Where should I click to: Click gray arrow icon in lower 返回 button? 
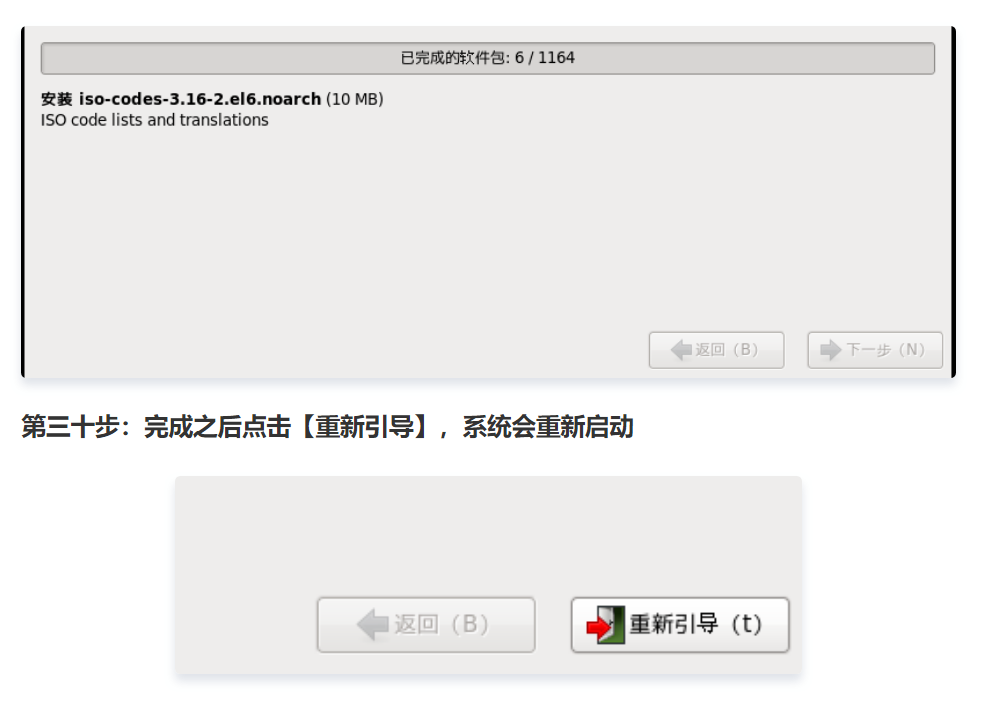[373, 625]
